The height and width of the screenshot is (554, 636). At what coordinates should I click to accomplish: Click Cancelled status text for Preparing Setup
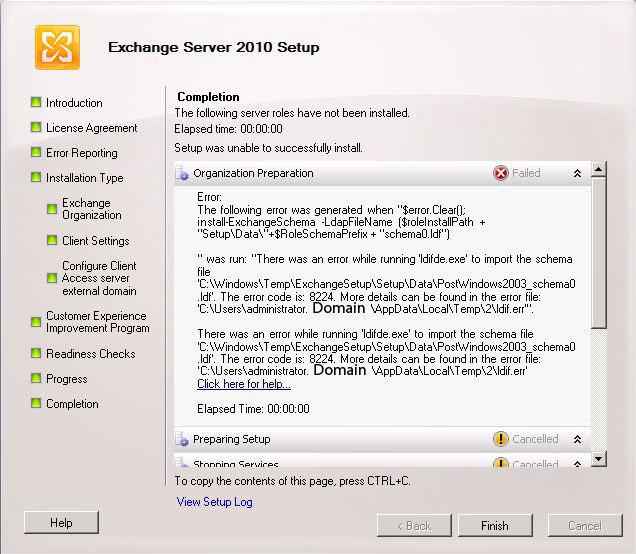[535, 439]
